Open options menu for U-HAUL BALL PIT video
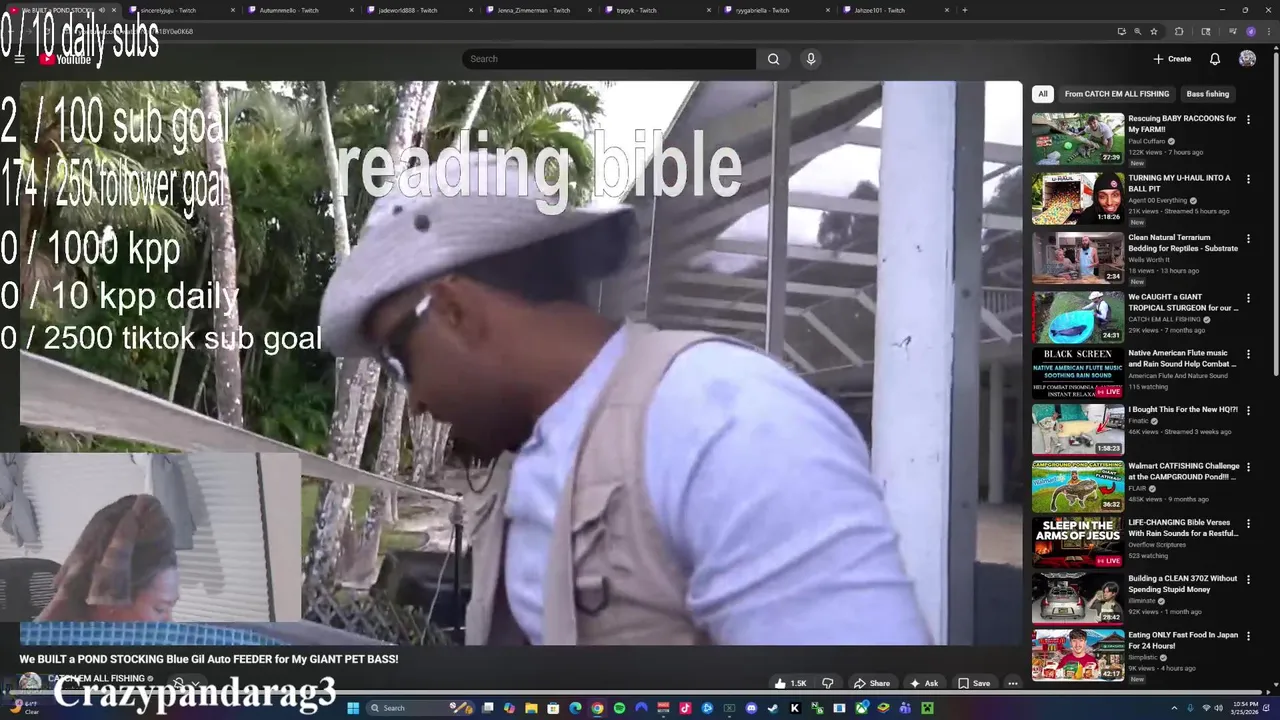This screenshot has height=720, width=1280. [x=1248, y=179]
